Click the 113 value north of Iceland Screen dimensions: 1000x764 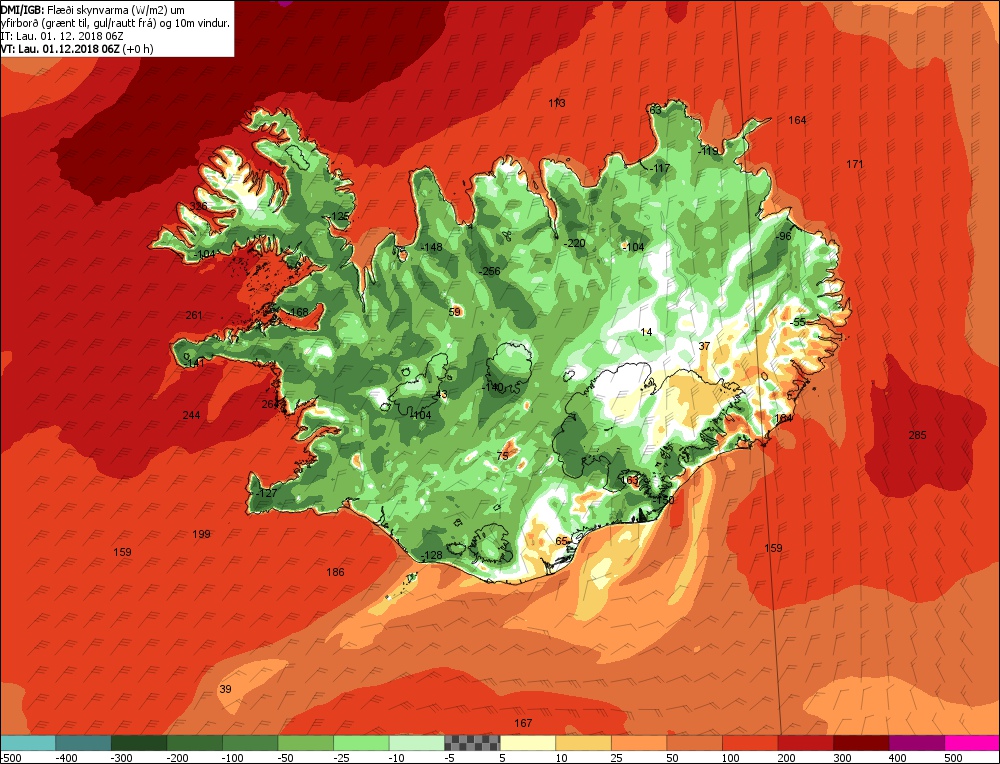click(557, 103)
